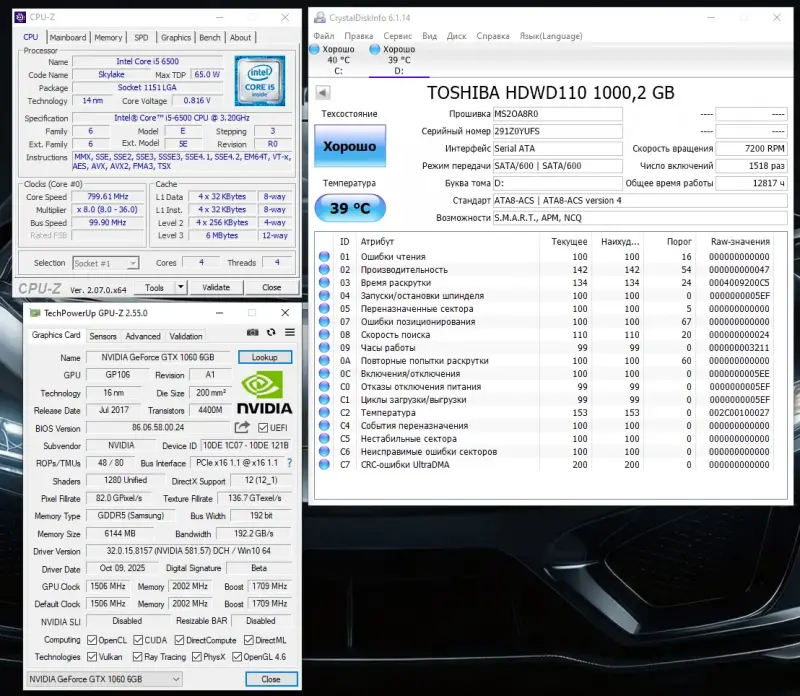Click the status dot beside Переназначенные сектора
The image size is (800, 696).
point(323,308)
